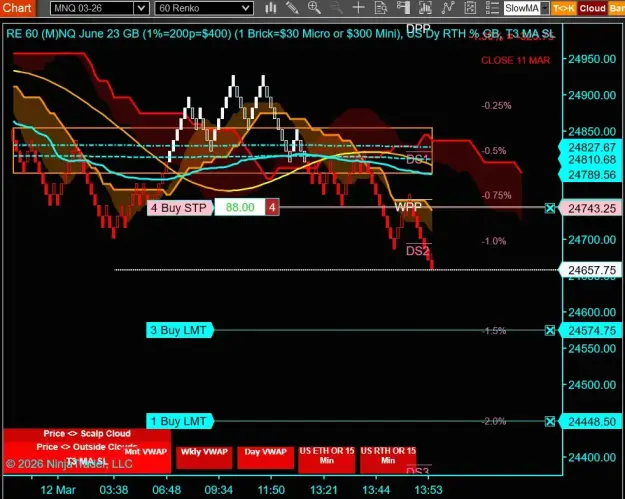Click the 24500.00 price axis label

pos(592,385)
